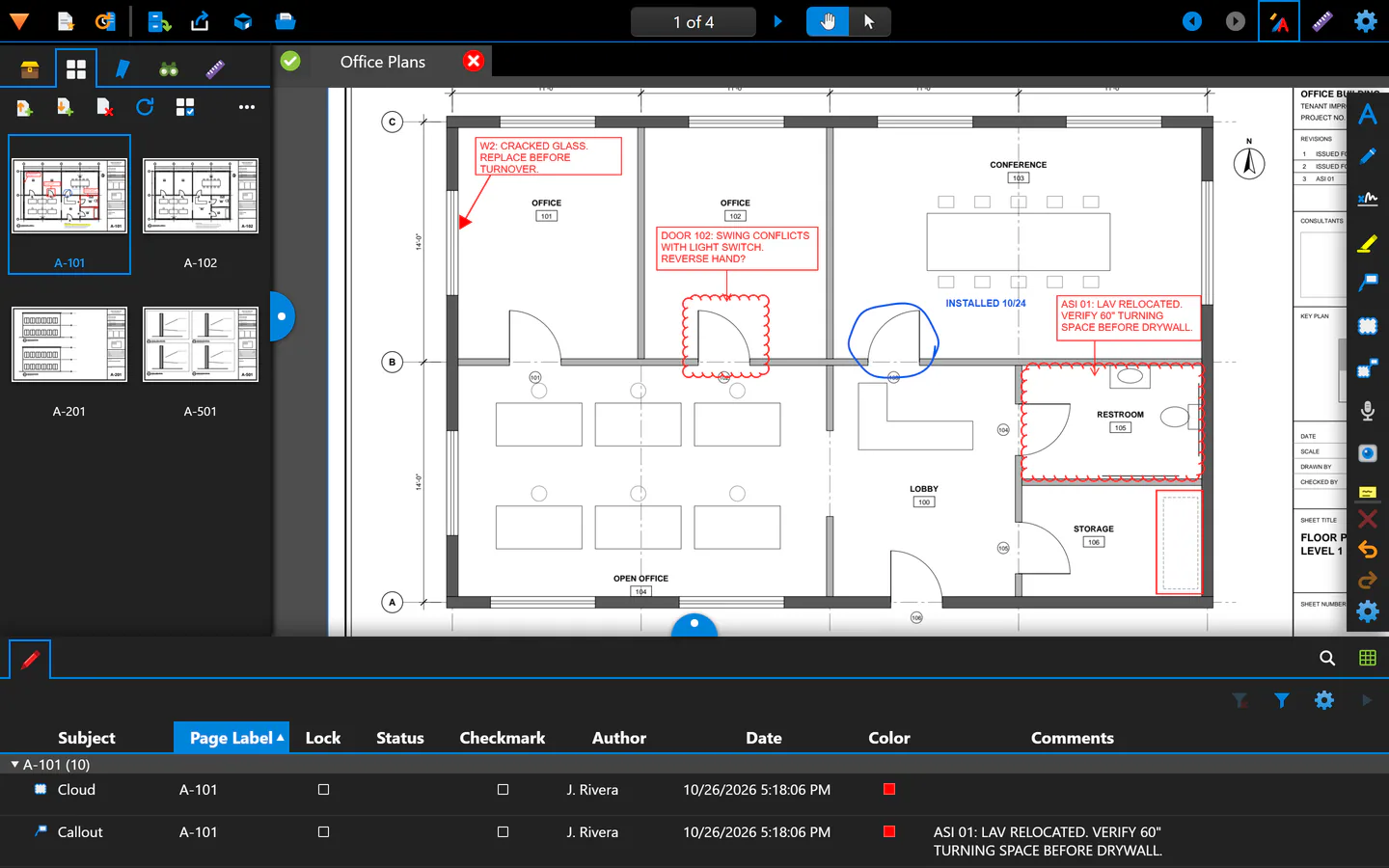Tick the Checkmark box for the Callout row

pyautogui.click(x=503, y=832)
